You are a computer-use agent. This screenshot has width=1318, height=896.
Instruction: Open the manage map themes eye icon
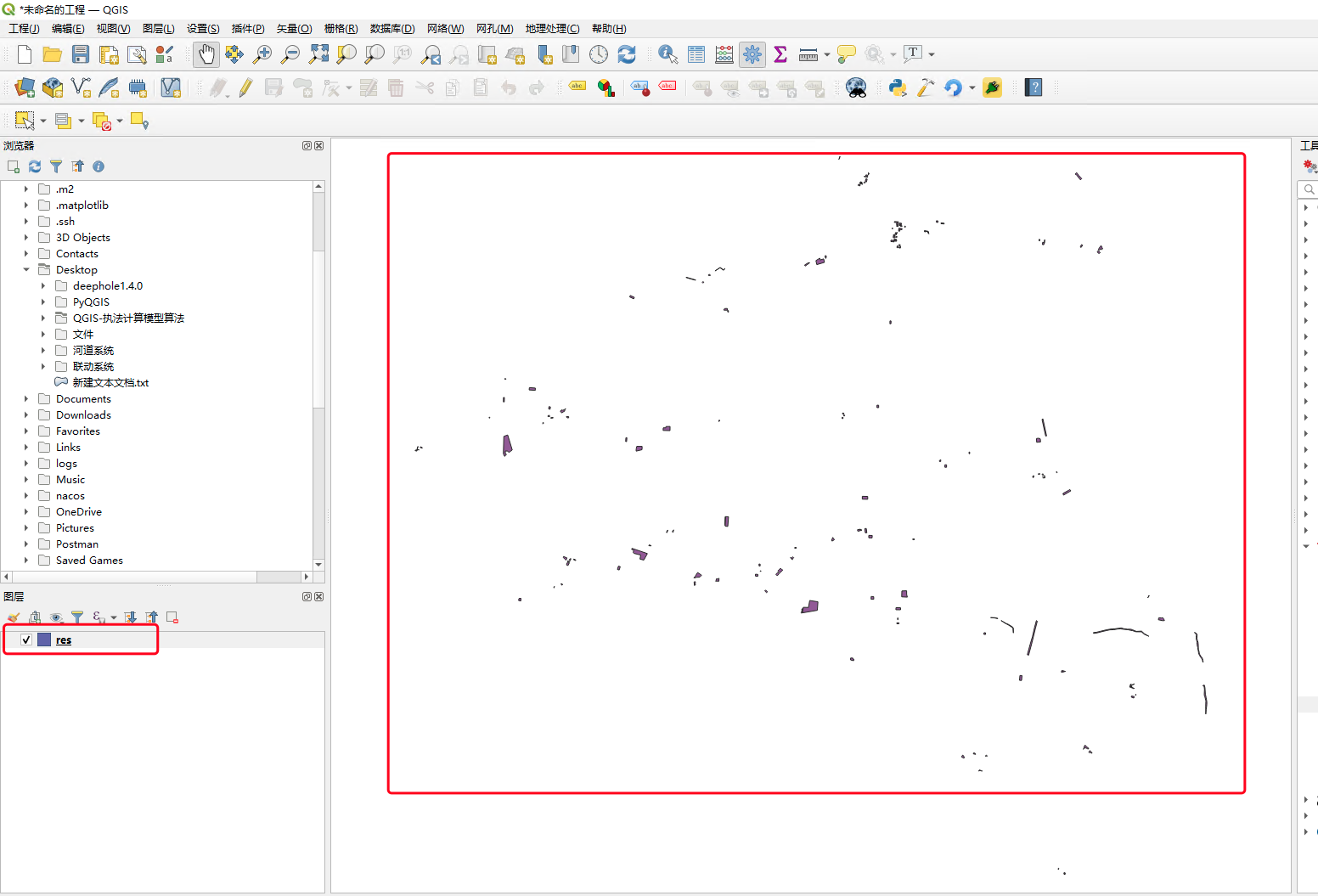pos(57,617)
